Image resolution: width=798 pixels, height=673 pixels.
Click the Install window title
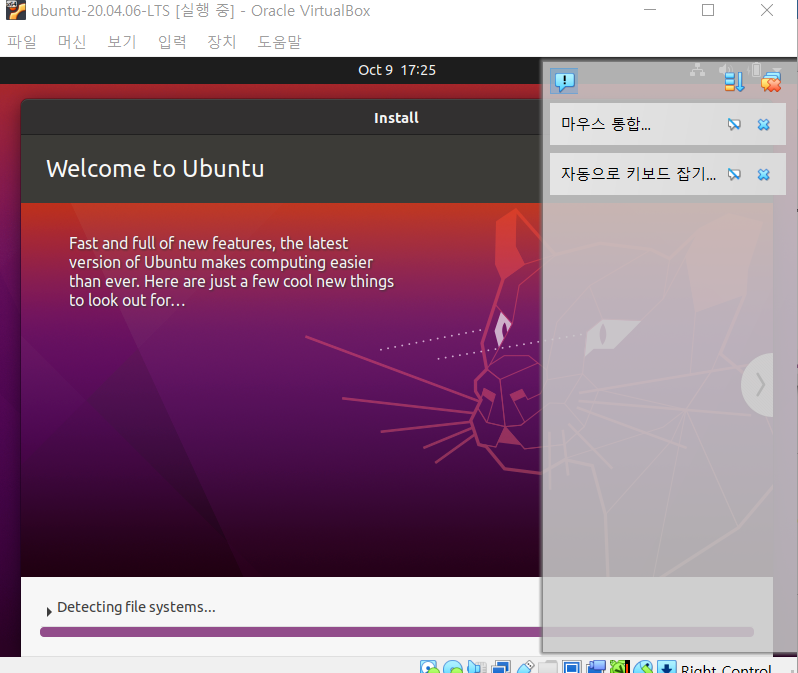click(396, 118)
